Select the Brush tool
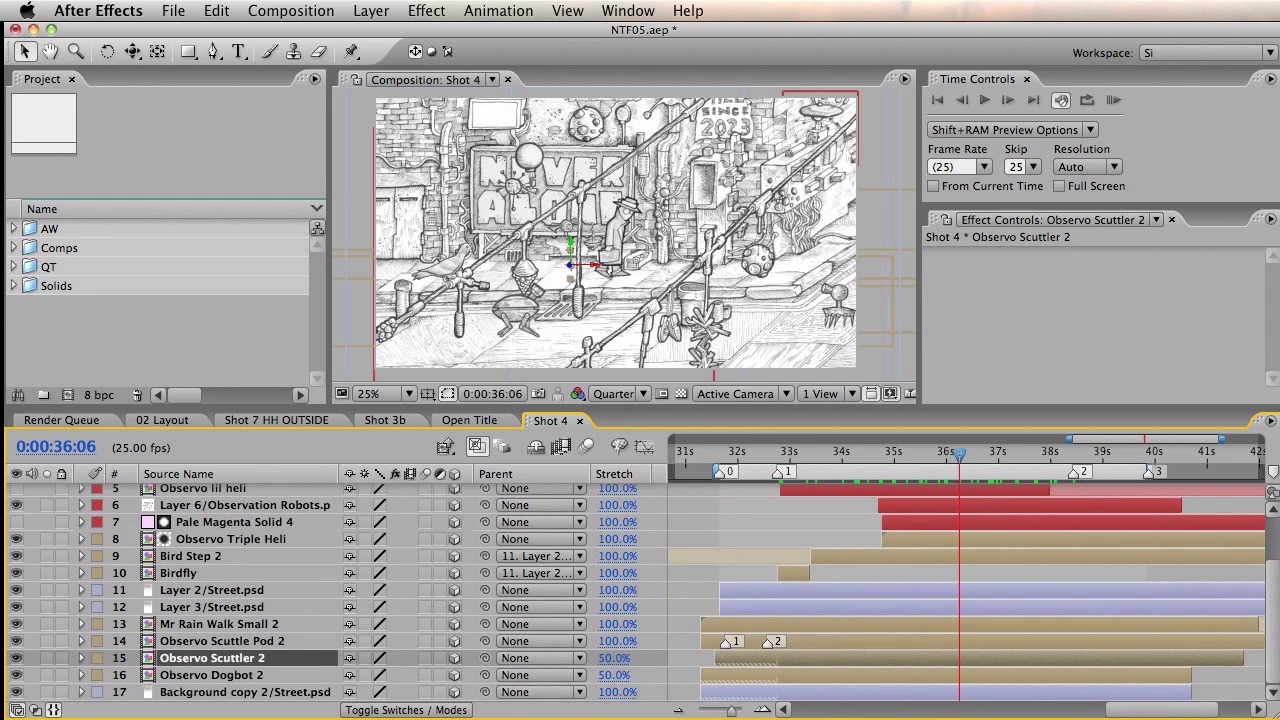Screen dimensions: 1280x720 pos(270,52)
